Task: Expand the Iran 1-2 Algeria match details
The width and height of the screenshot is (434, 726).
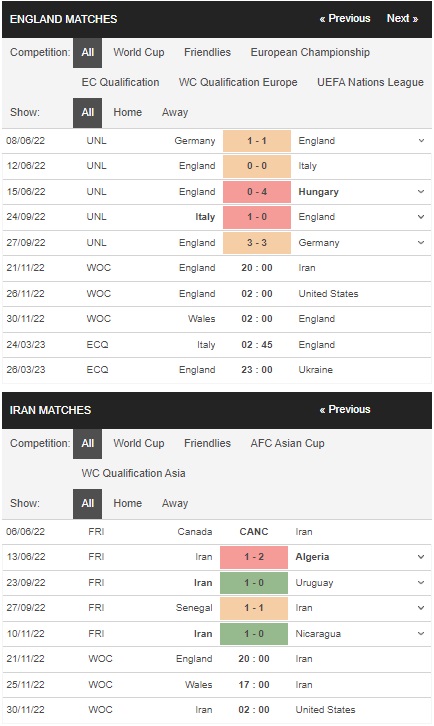Action: point(421,557)
